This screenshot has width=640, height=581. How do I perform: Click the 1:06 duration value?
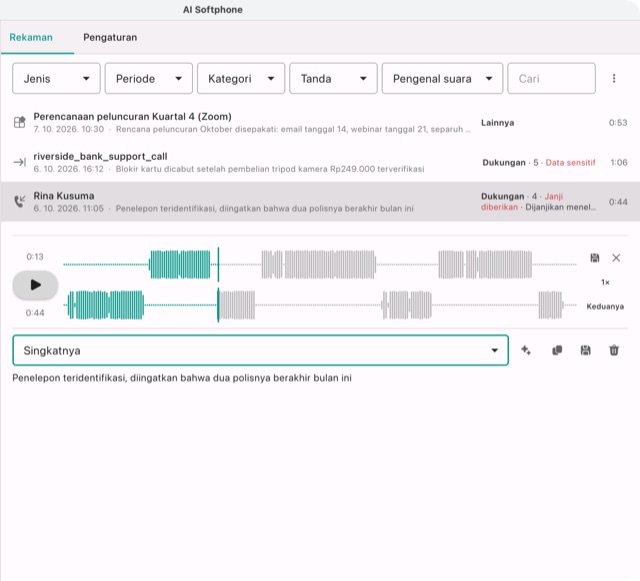tap(619, 163)
